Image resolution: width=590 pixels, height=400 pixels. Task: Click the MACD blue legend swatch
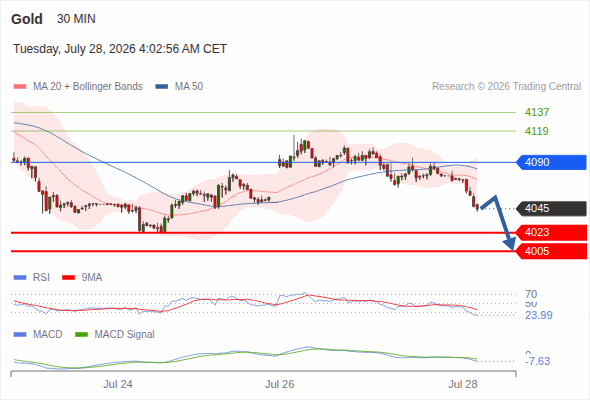20,335
